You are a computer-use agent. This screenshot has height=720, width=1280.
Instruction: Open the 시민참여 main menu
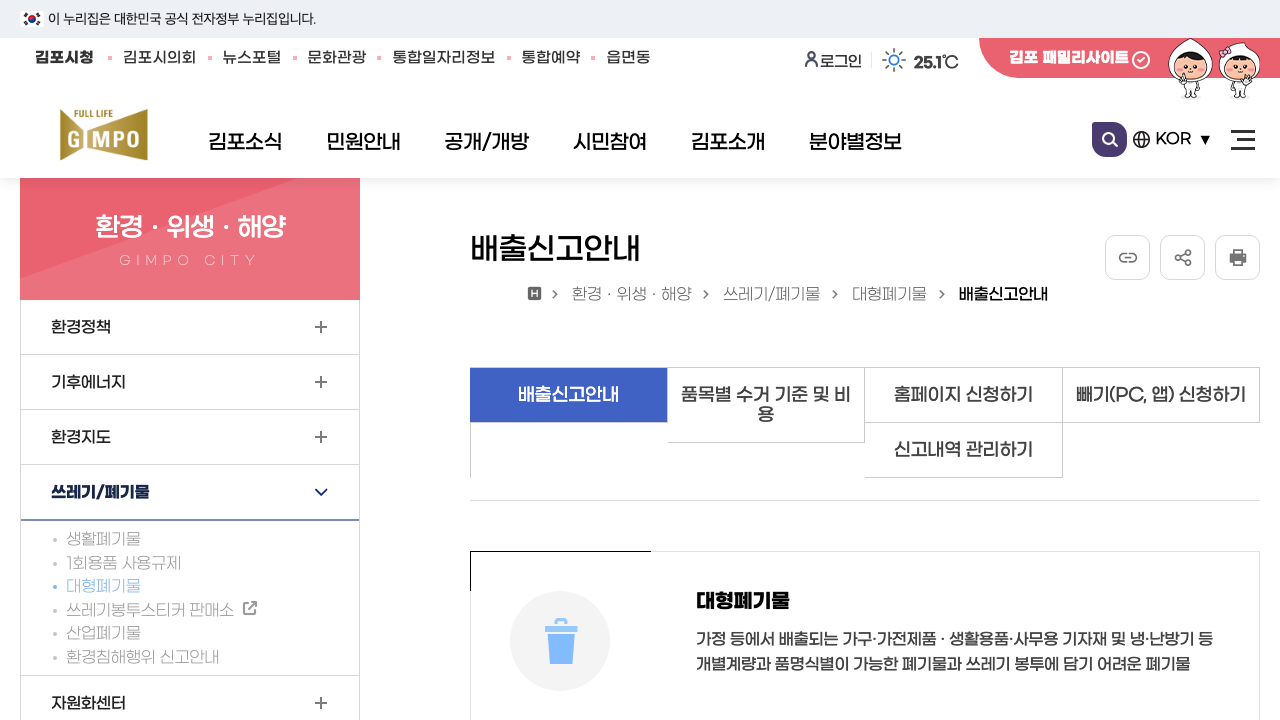[x=610, y=141]
